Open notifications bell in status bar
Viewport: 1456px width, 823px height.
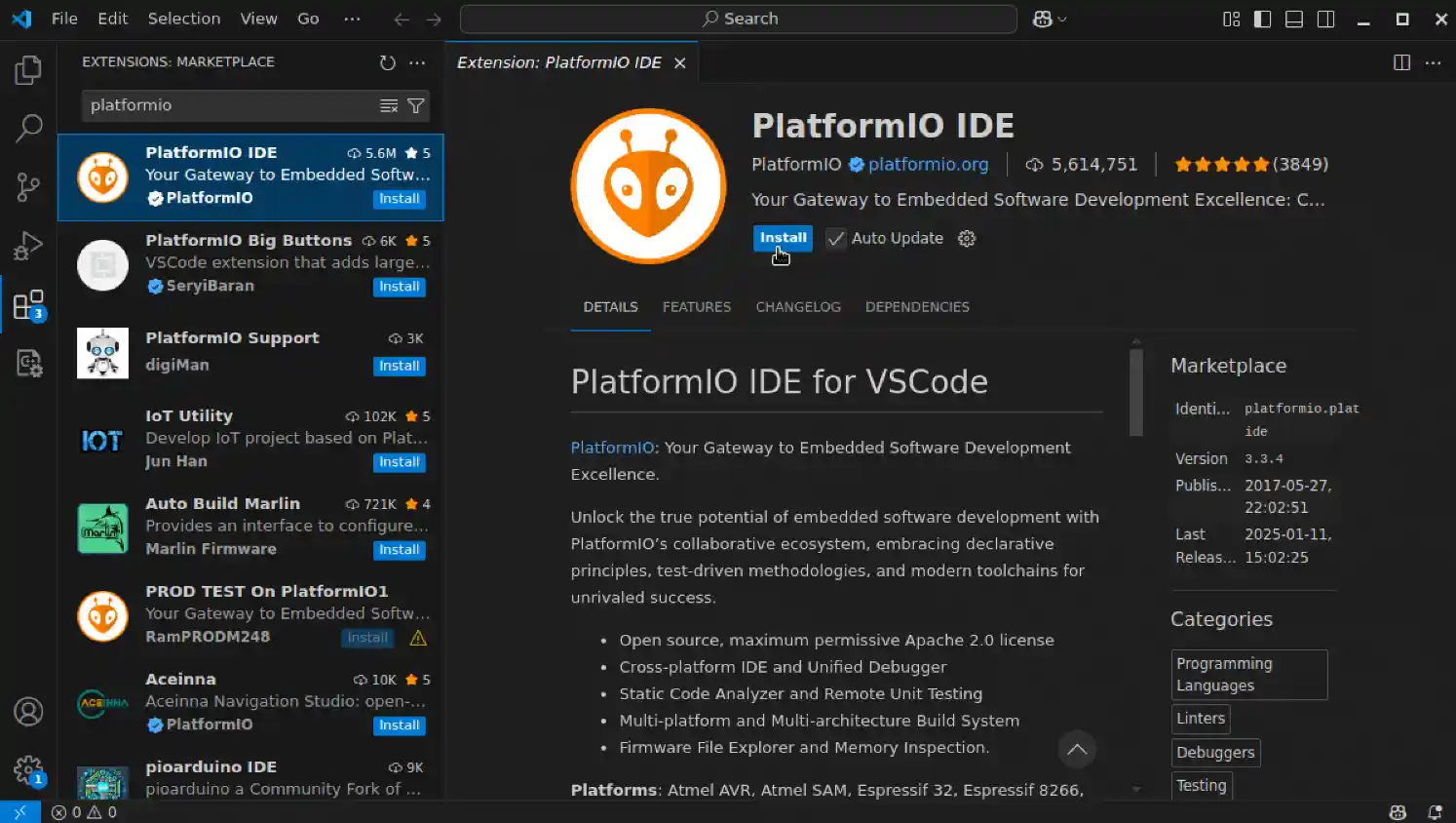(1435, 812)
